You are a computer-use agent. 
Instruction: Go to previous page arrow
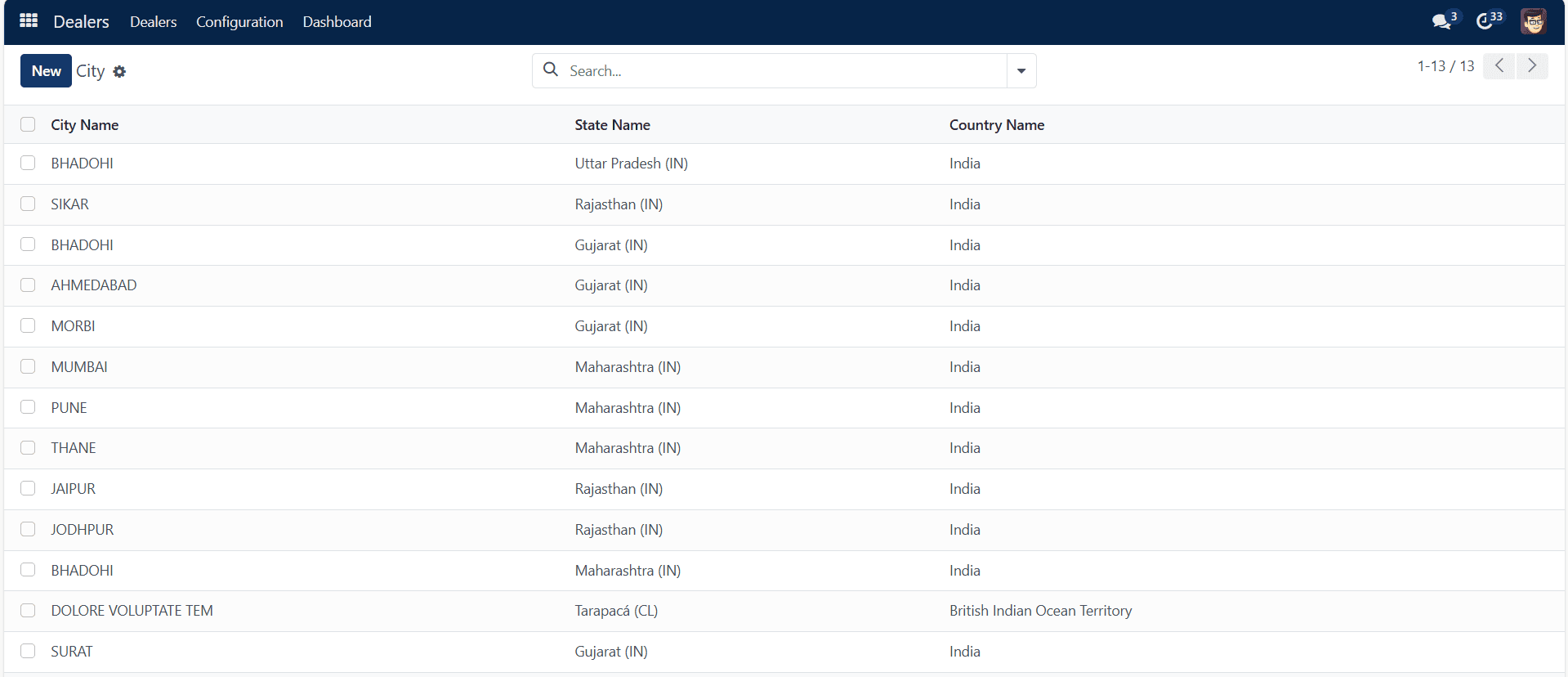coord(1499,65)
